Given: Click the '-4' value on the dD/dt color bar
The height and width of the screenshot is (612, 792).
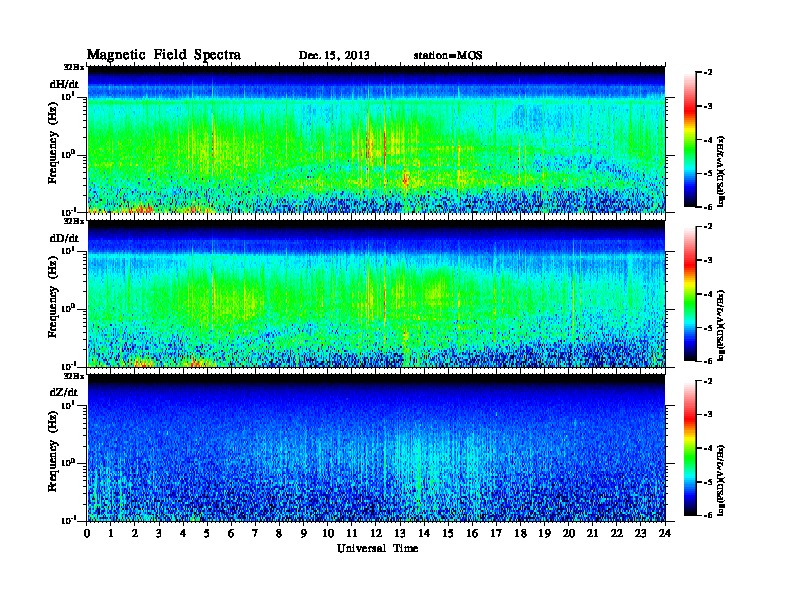Looking at the screenshot, I should pos(709,294).
